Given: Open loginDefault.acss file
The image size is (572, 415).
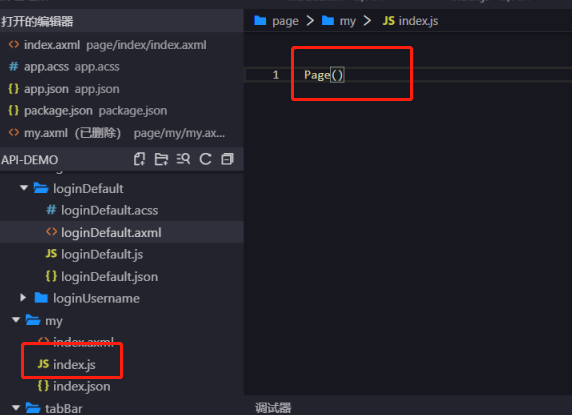Looking at the screenshot, I should (109, 210).
